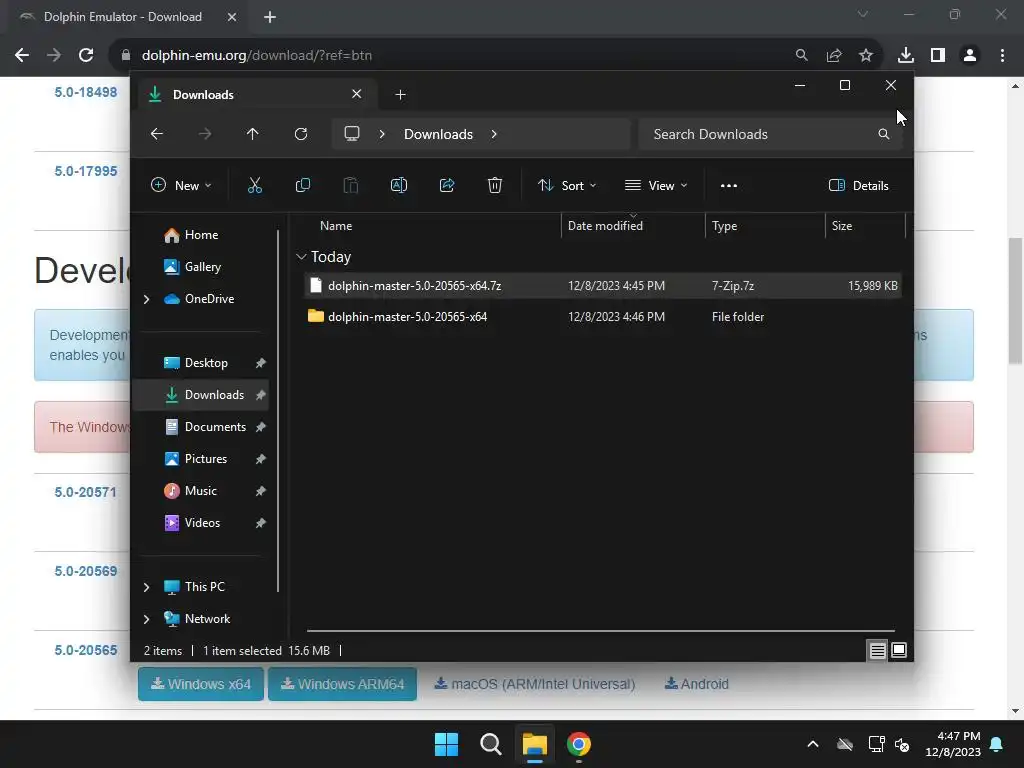
Task: Open Chrome downloads icon in browser toolbar
Action: tap(906, 55)
